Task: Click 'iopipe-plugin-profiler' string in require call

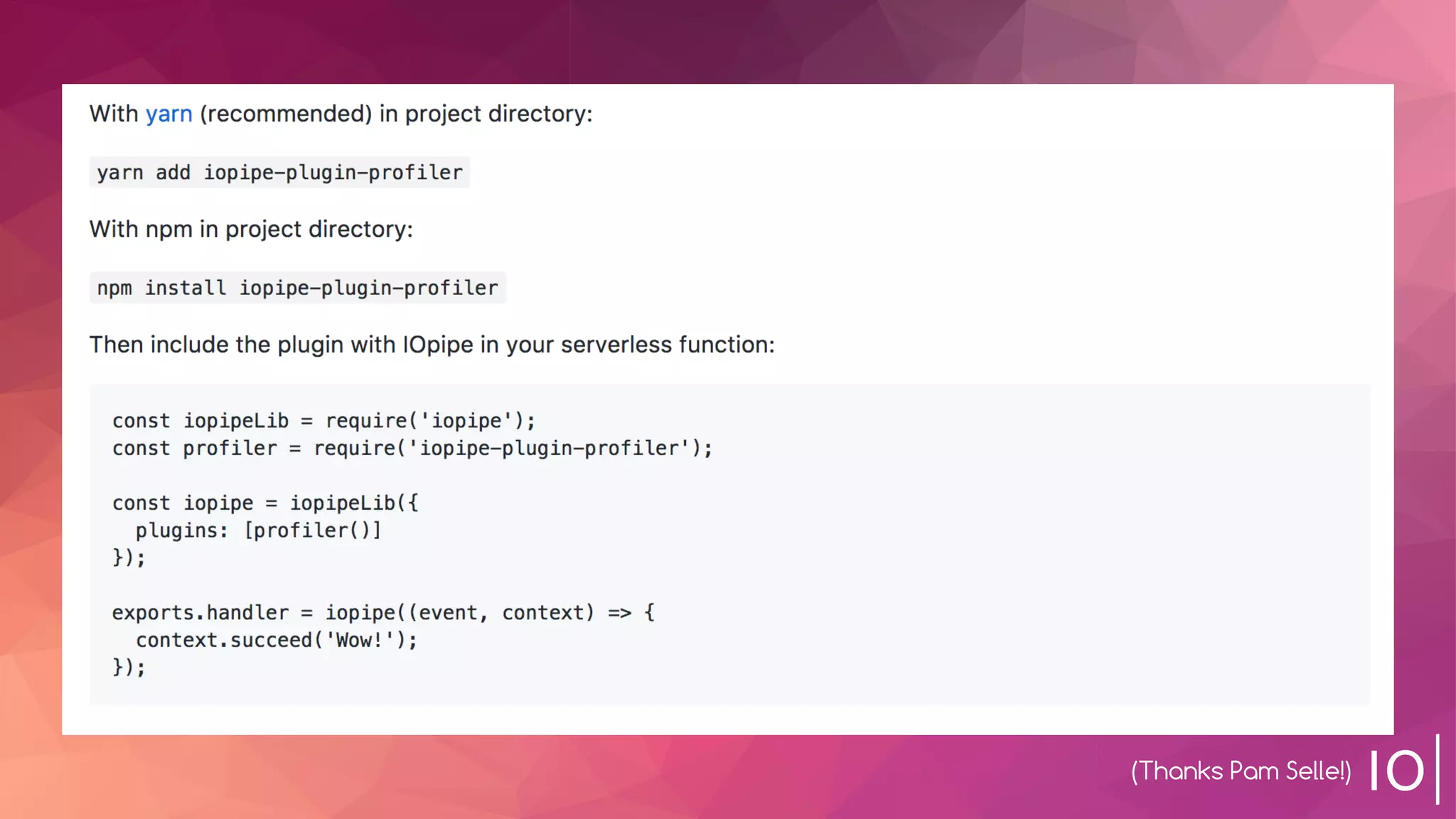Action: 549,449
